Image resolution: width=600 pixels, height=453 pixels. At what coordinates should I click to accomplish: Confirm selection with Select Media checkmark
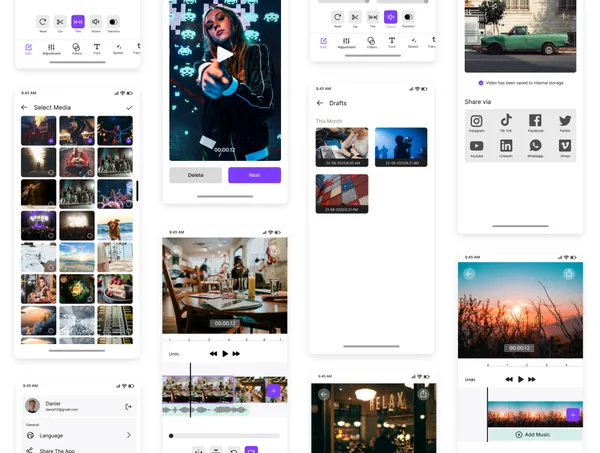129,107
